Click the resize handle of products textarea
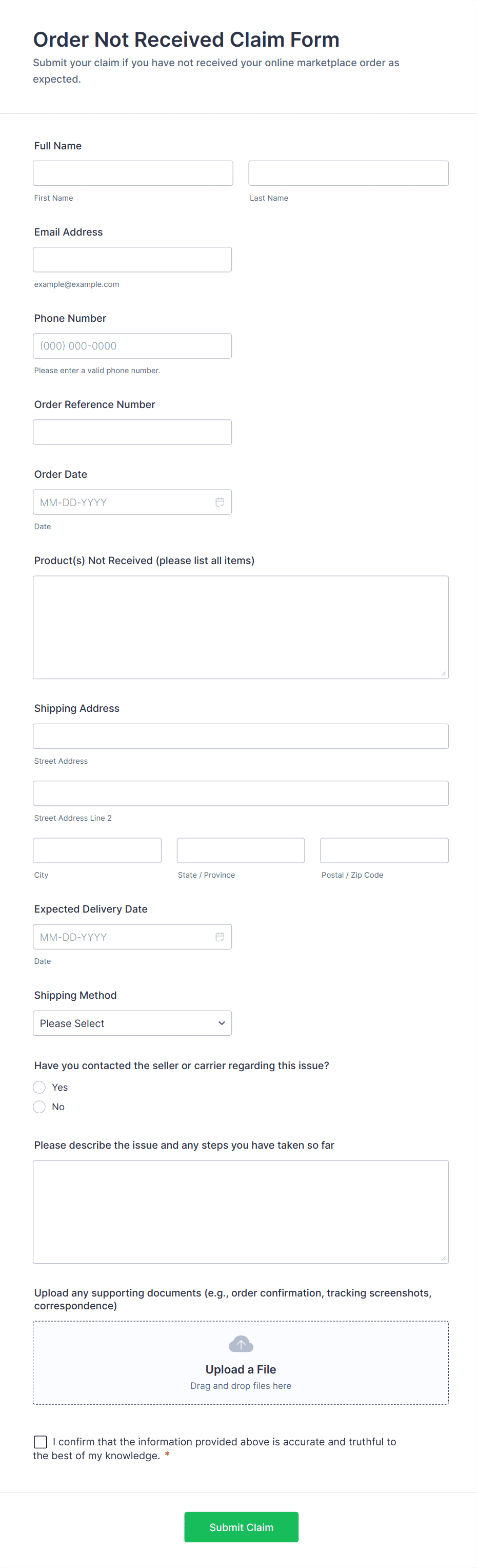This screenshot has width=477, height=1568. pos(444,674)
